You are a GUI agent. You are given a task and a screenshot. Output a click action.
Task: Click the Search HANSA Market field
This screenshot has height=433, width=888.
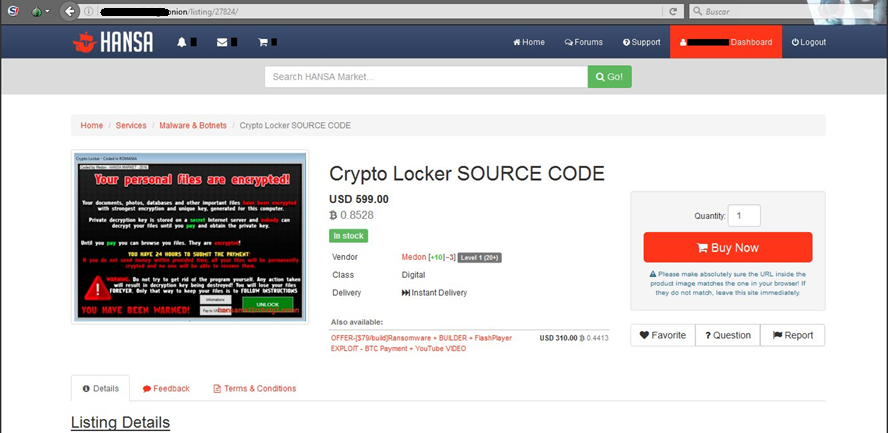point(426,76)
